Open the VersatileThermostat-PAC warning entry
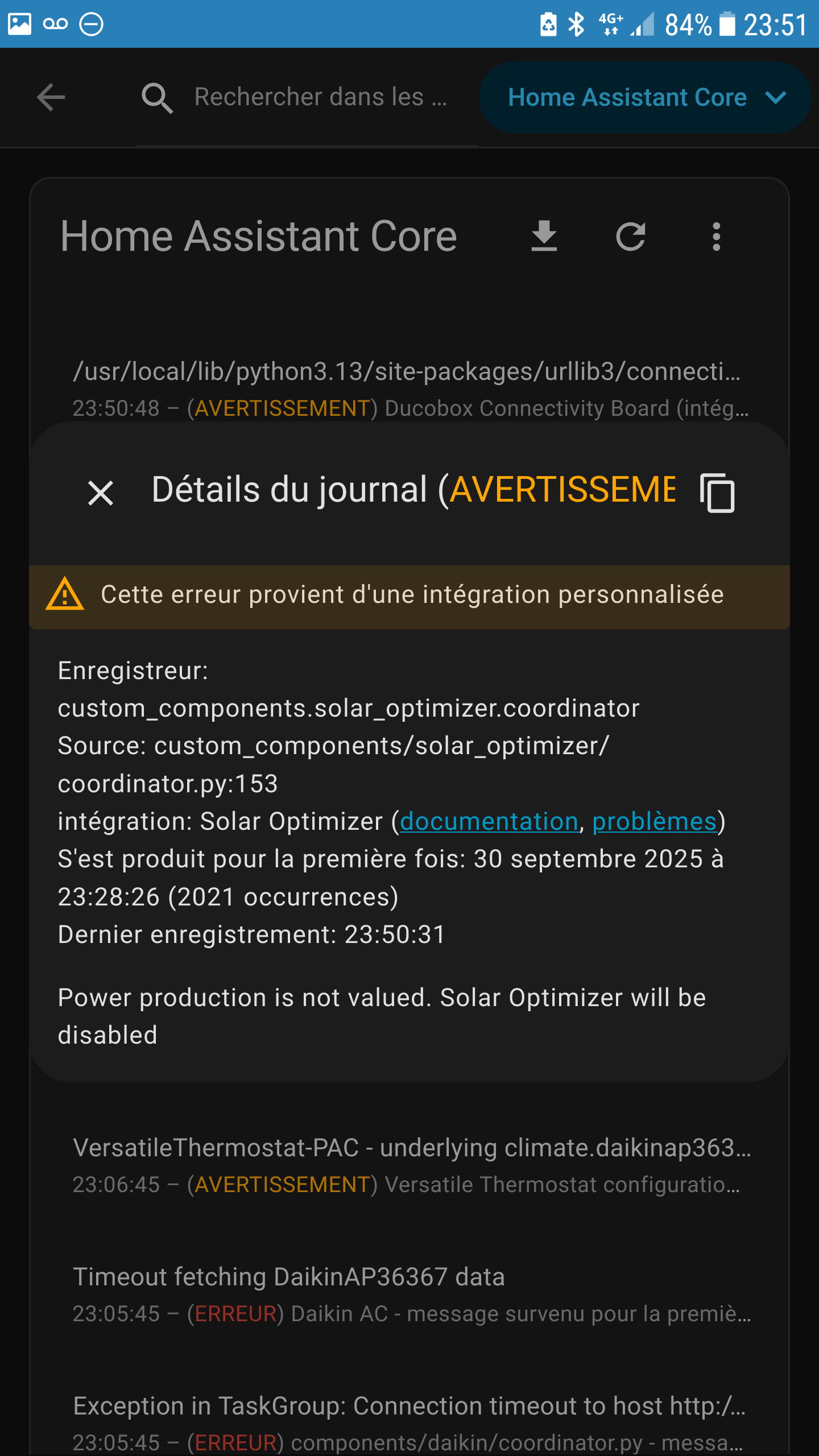The image size is (819, 1456). click(409, 1166)
